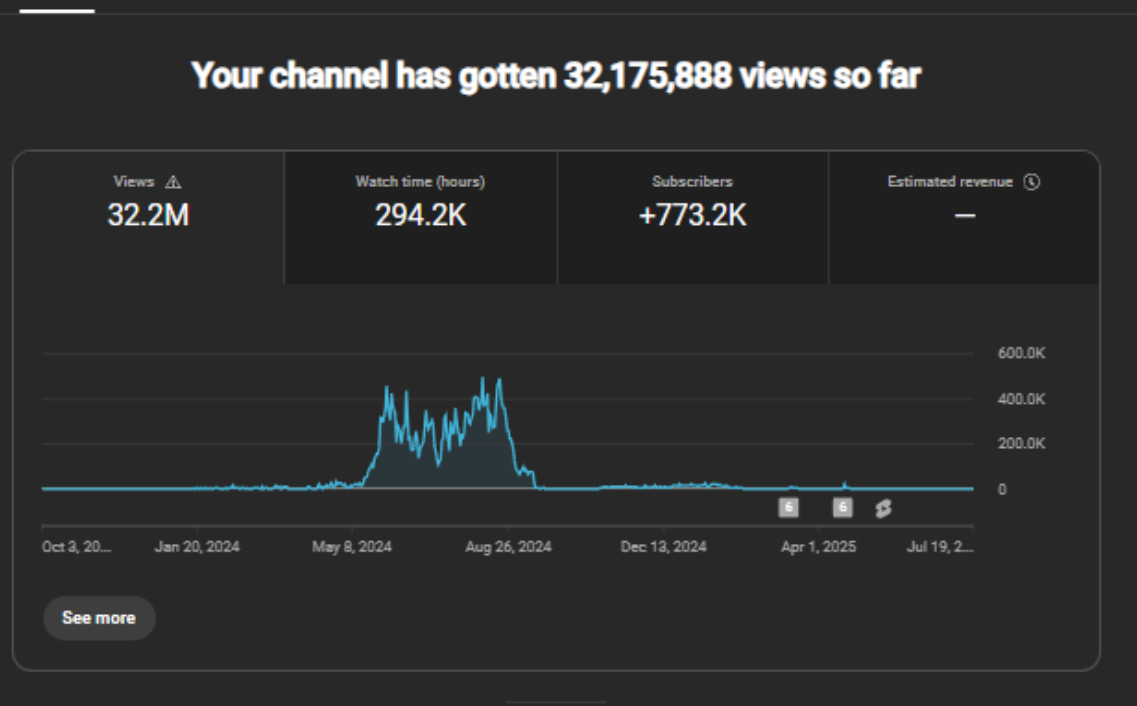Click the +773.2K subscribers value
The height and width of the screenshot is (706, 1137).
pos(692,215)
